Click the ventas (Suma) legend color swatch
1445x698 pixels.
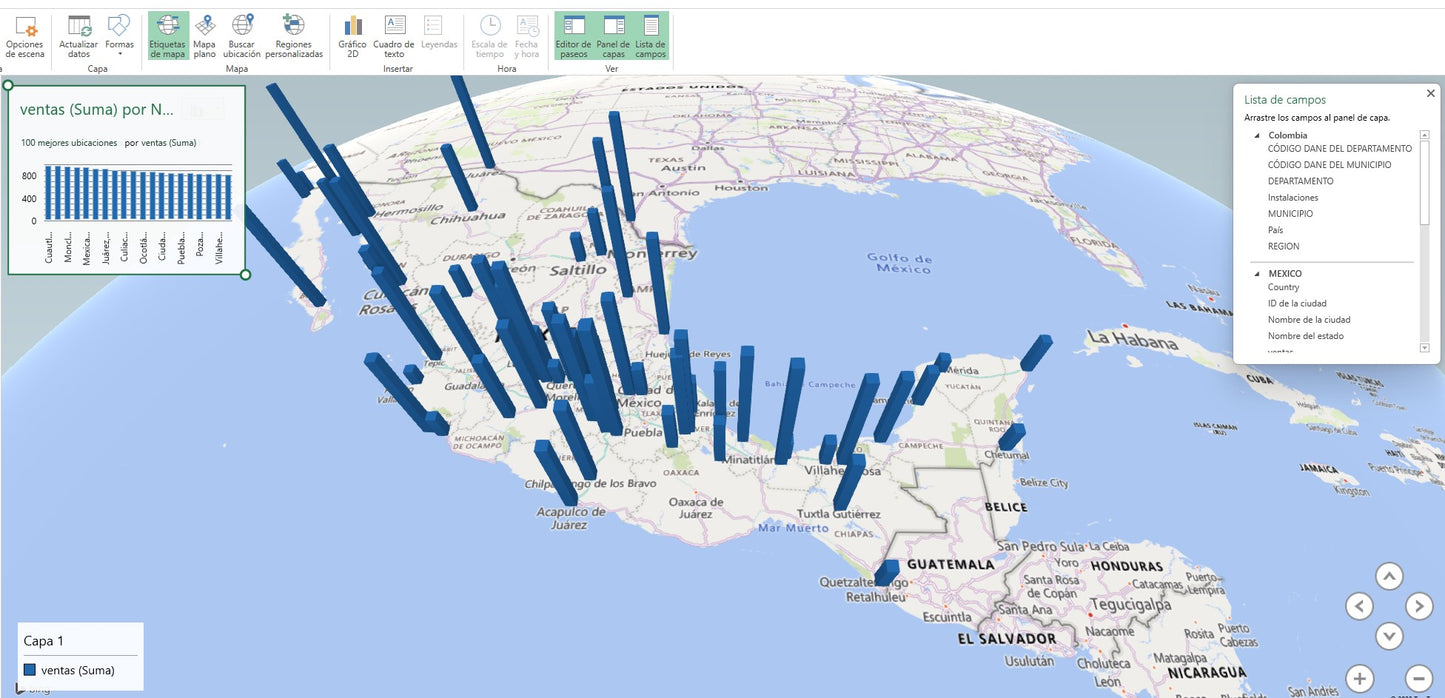(30, 670)
